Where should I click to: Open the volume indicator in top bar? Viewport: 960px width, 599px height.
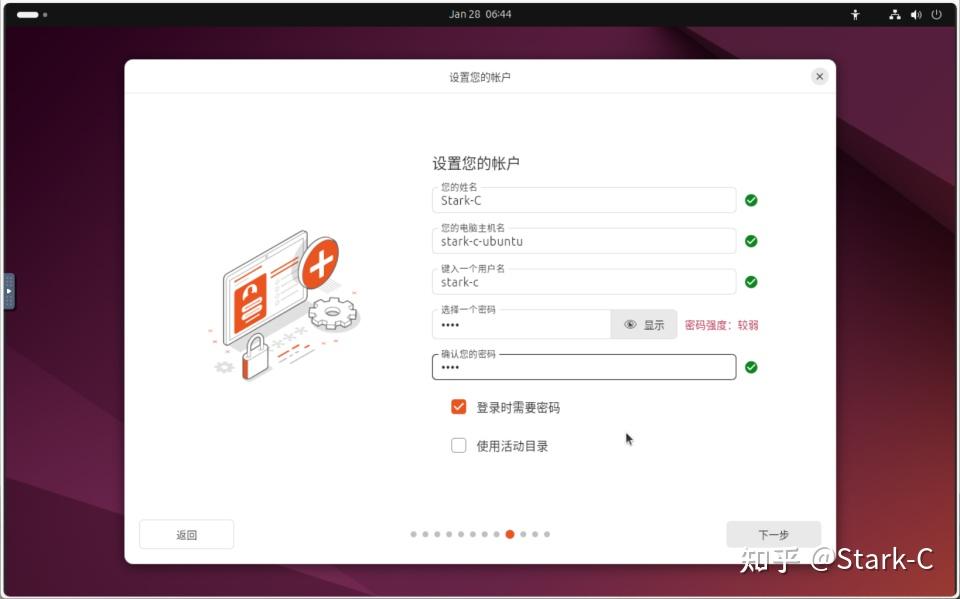click(x=916, y=15)
